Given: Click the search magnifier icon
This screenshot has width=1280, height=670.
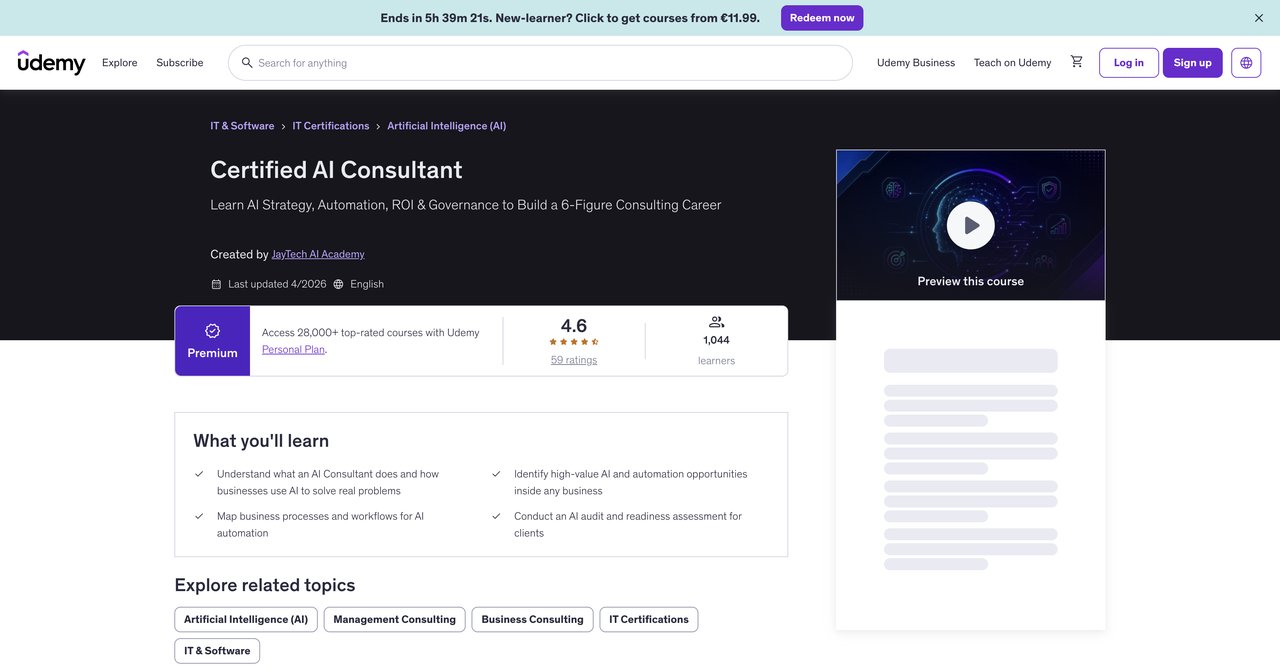Looking at the screenshot, I should [x=247, y=63].
